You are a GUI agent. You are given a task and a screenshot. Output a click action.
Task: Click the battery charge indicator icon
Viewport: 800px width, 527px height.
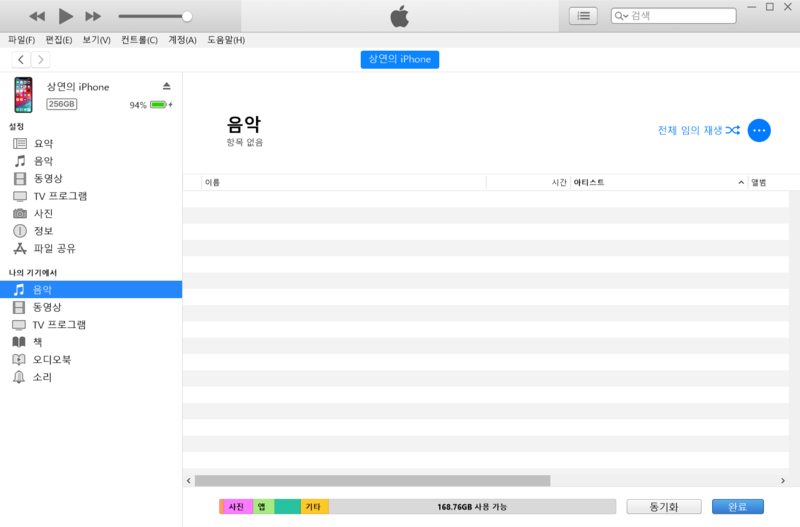coord(159,105)
